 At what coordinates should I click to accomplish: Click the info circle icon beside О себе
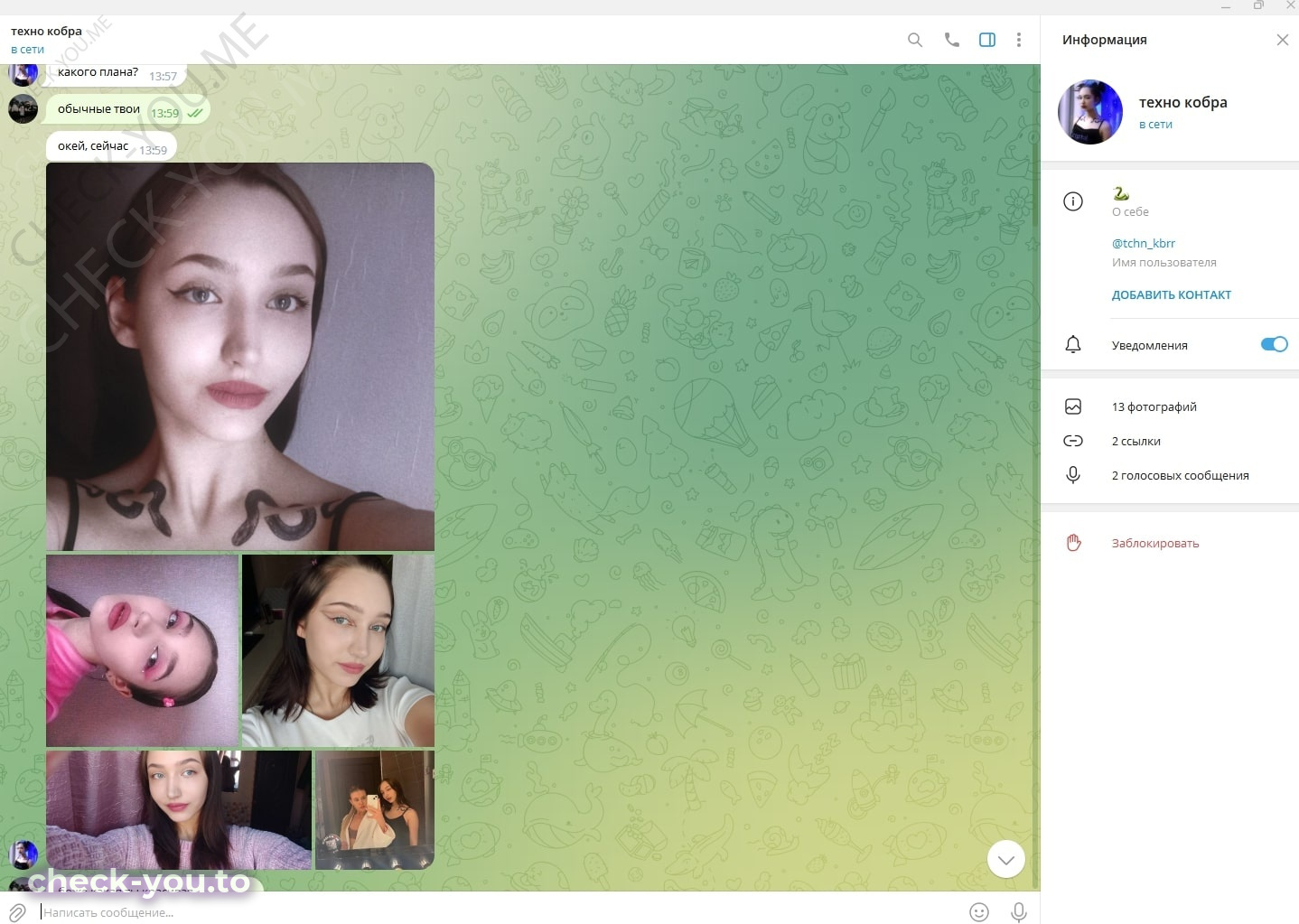click(1073, 201)
